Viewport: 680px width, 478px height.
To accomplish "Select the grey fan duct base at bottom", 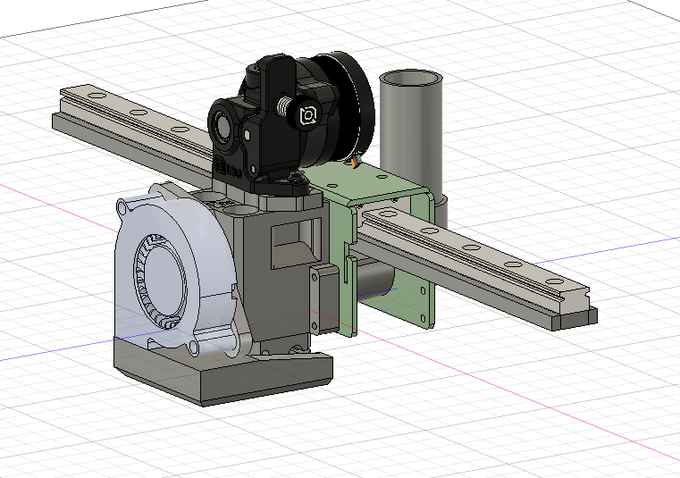I will 223,373.
